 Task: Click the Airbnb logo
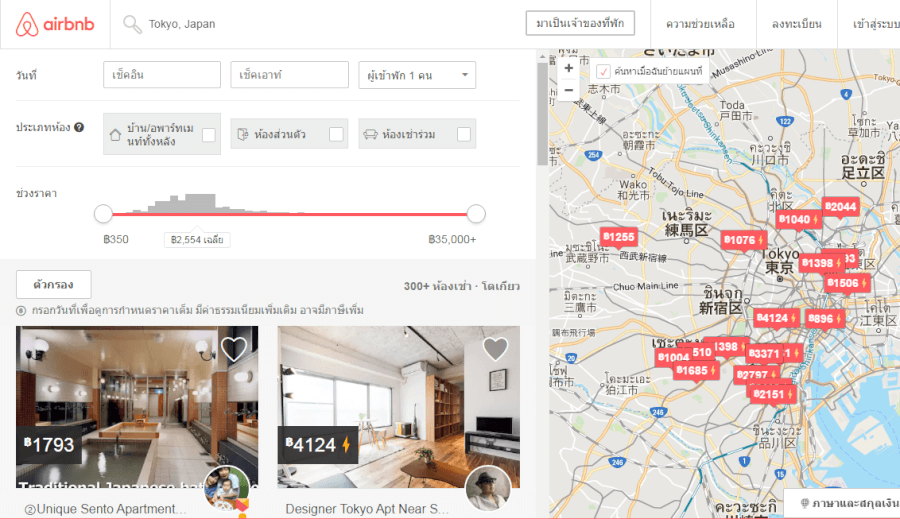pyautogui.click(x=56, y=24)
